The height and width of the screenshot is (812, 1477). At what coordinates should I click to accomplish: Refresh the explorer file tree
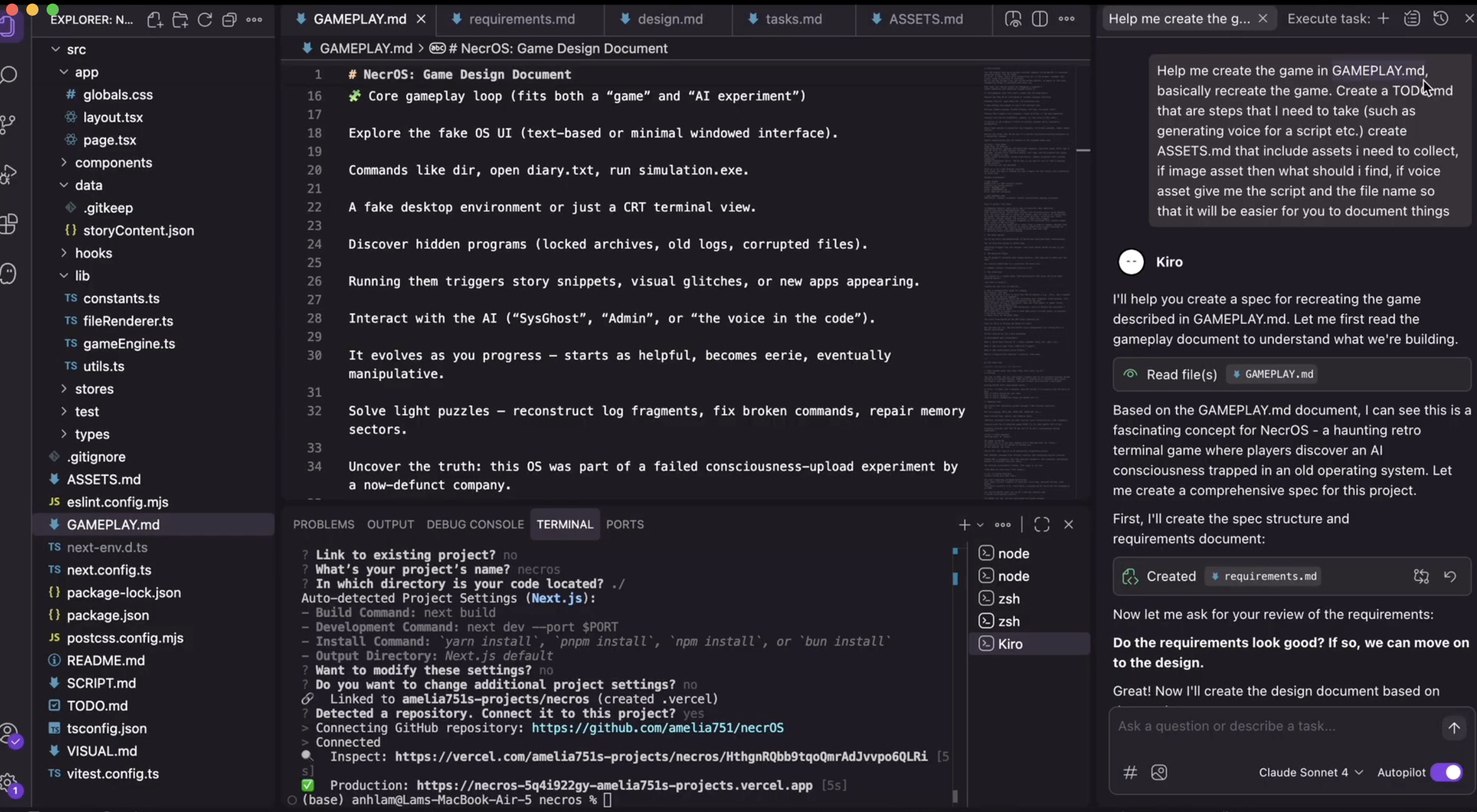pos(205,20)
